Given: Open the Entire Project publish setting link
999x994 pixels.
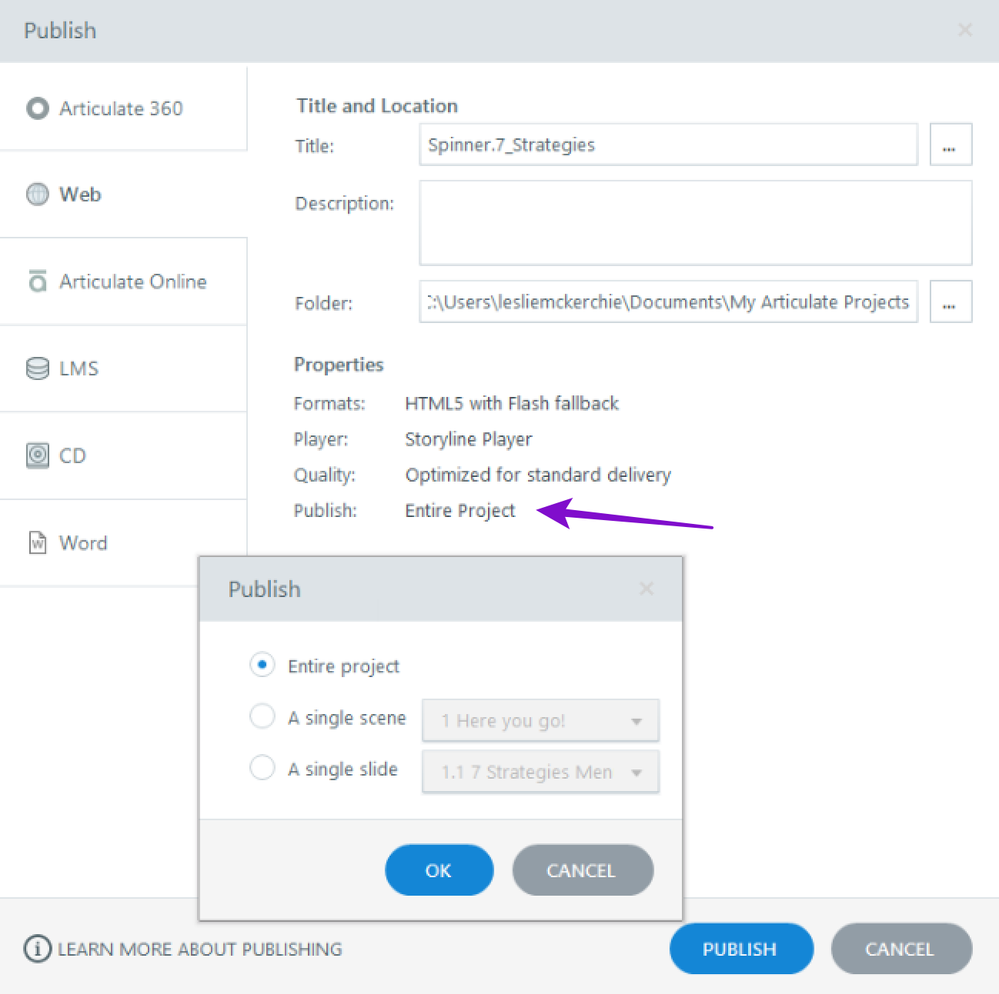Looking at the screenshot, I should [460, 511].
